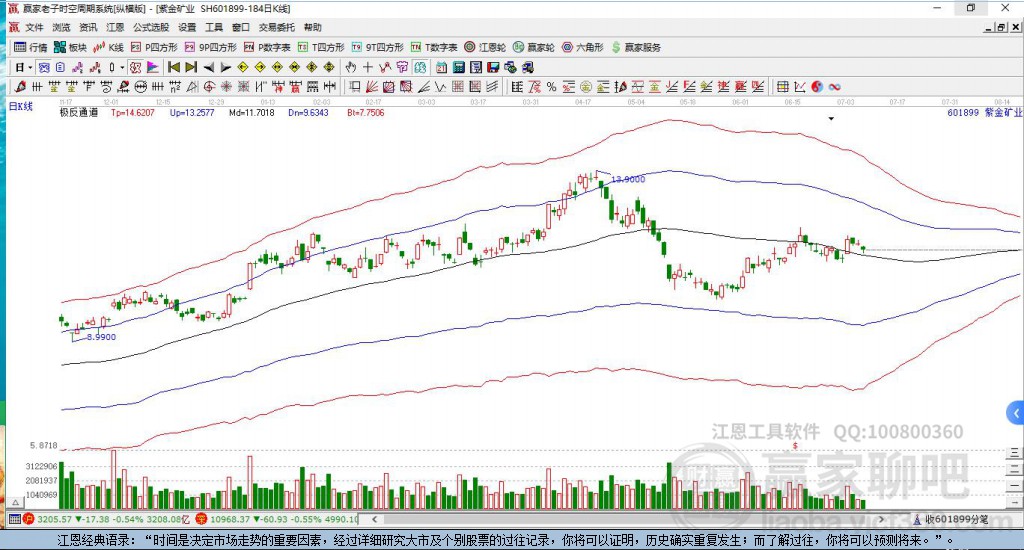
Task: Open the 行情 market quotes toolbar button
Action: tap(31, 47)
